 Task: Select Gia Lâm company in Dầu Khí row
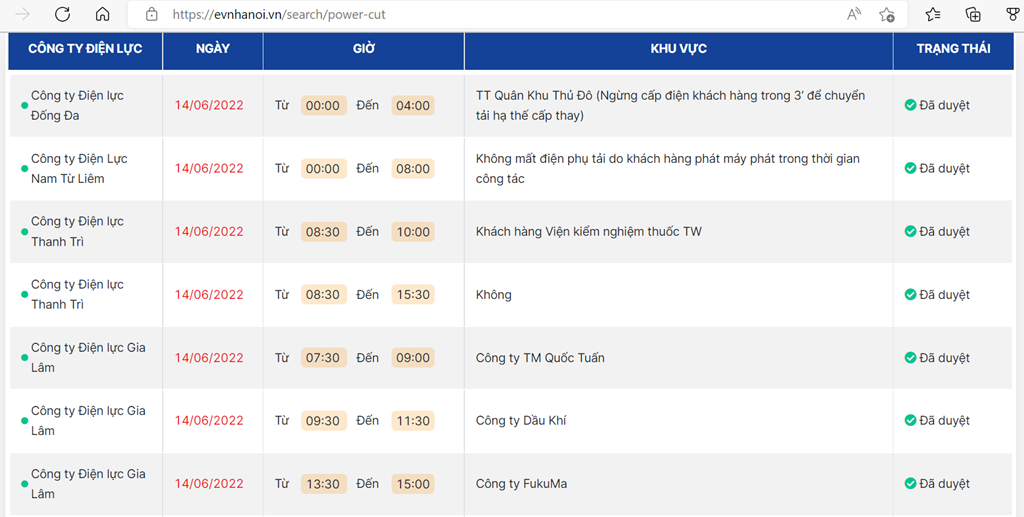coord(88,421)
